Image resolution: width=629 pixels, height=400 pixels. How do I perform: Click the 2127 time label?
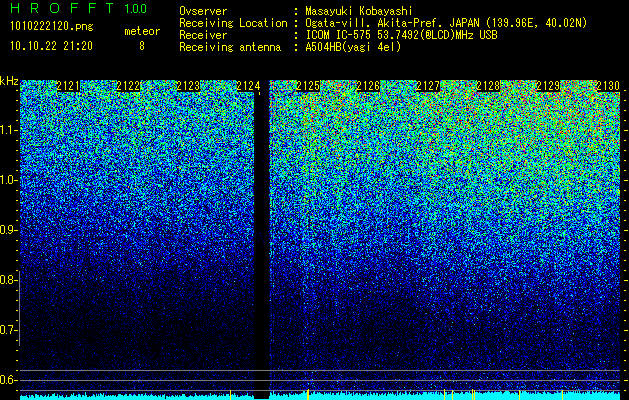click(428, 86)
